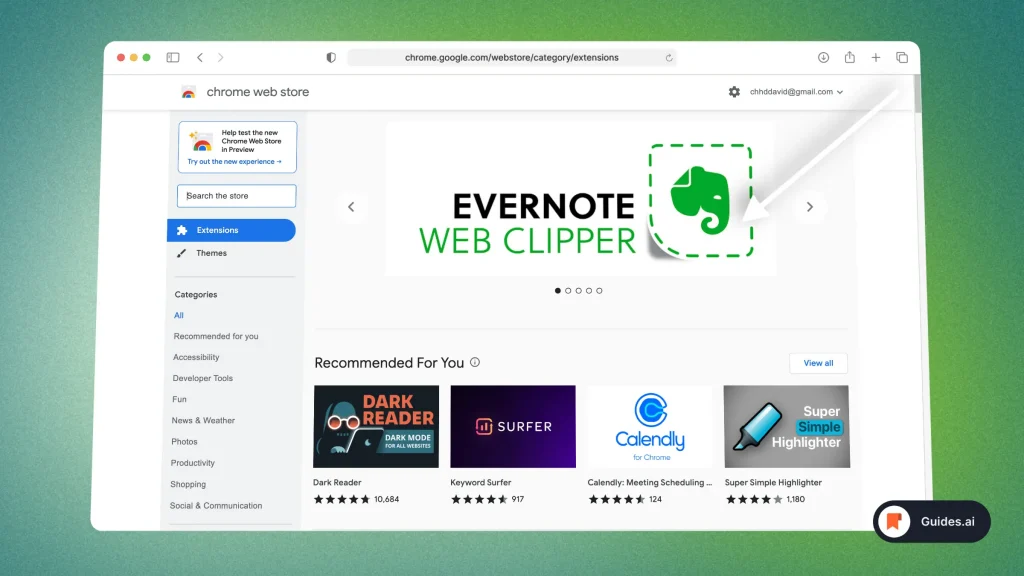Viewport: 1024px width, 576px height.
Task: Show previous carousel banner
Action: pos(351,207)
